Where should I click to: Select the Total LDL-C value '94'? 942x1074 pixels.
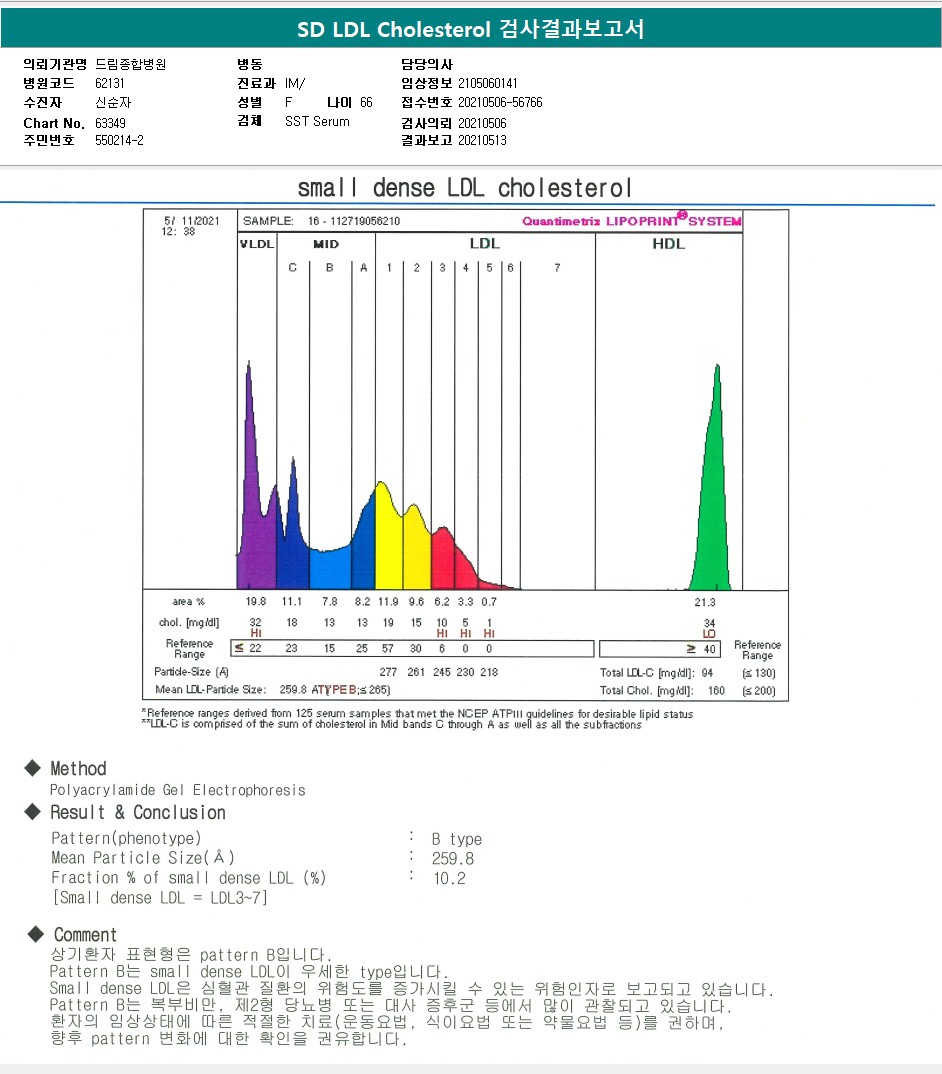point(707,673)
